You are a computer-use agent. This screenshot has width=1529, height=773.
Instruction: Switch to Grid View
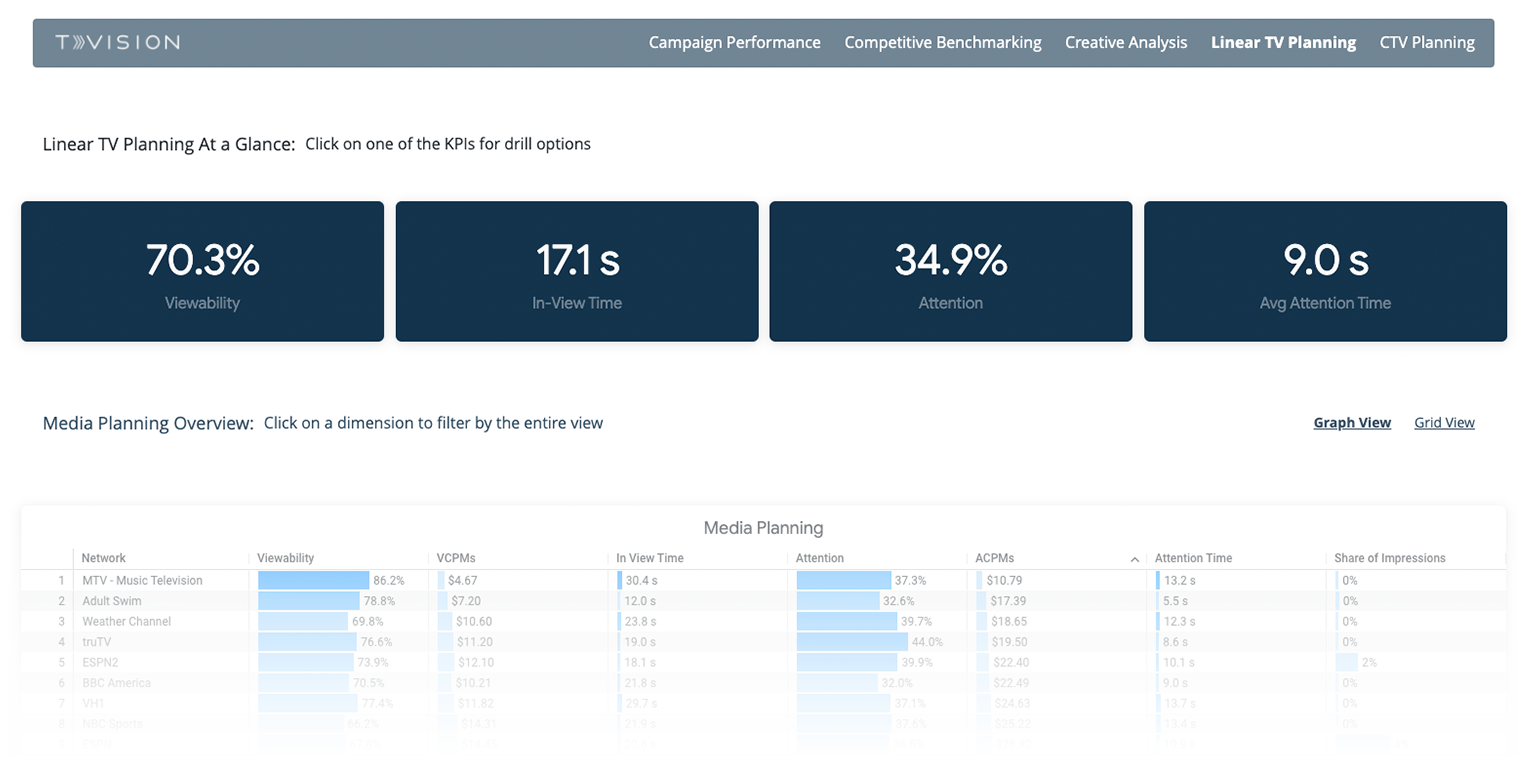[1443, 422]
